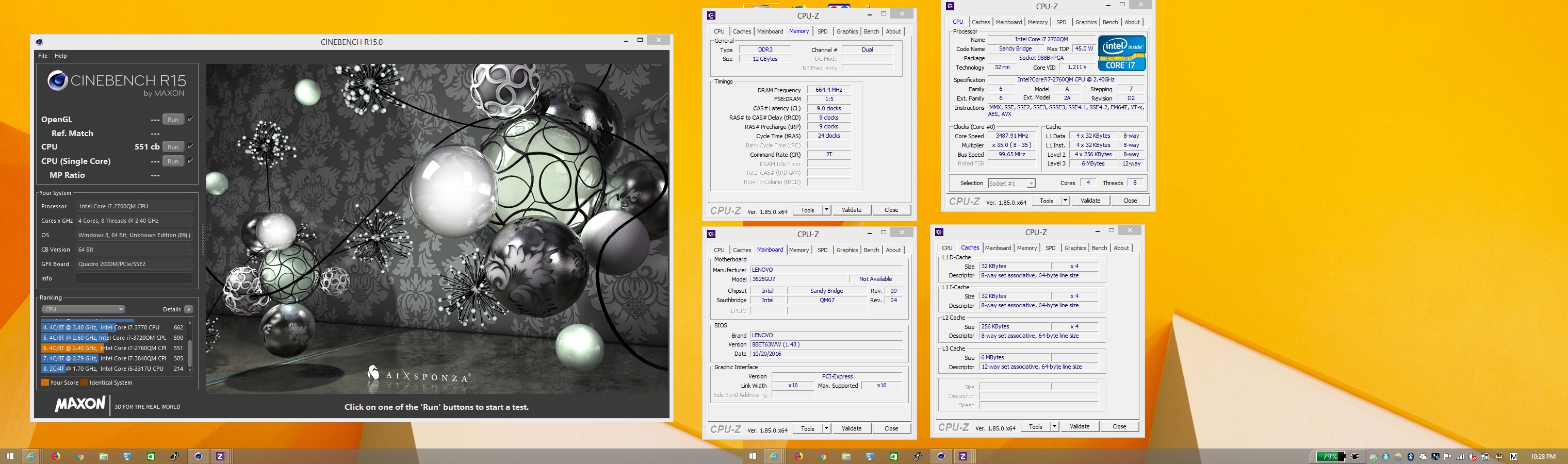
Task: Toggle the CPU (Single Core) test checkmark
Action: pos(190,160)
